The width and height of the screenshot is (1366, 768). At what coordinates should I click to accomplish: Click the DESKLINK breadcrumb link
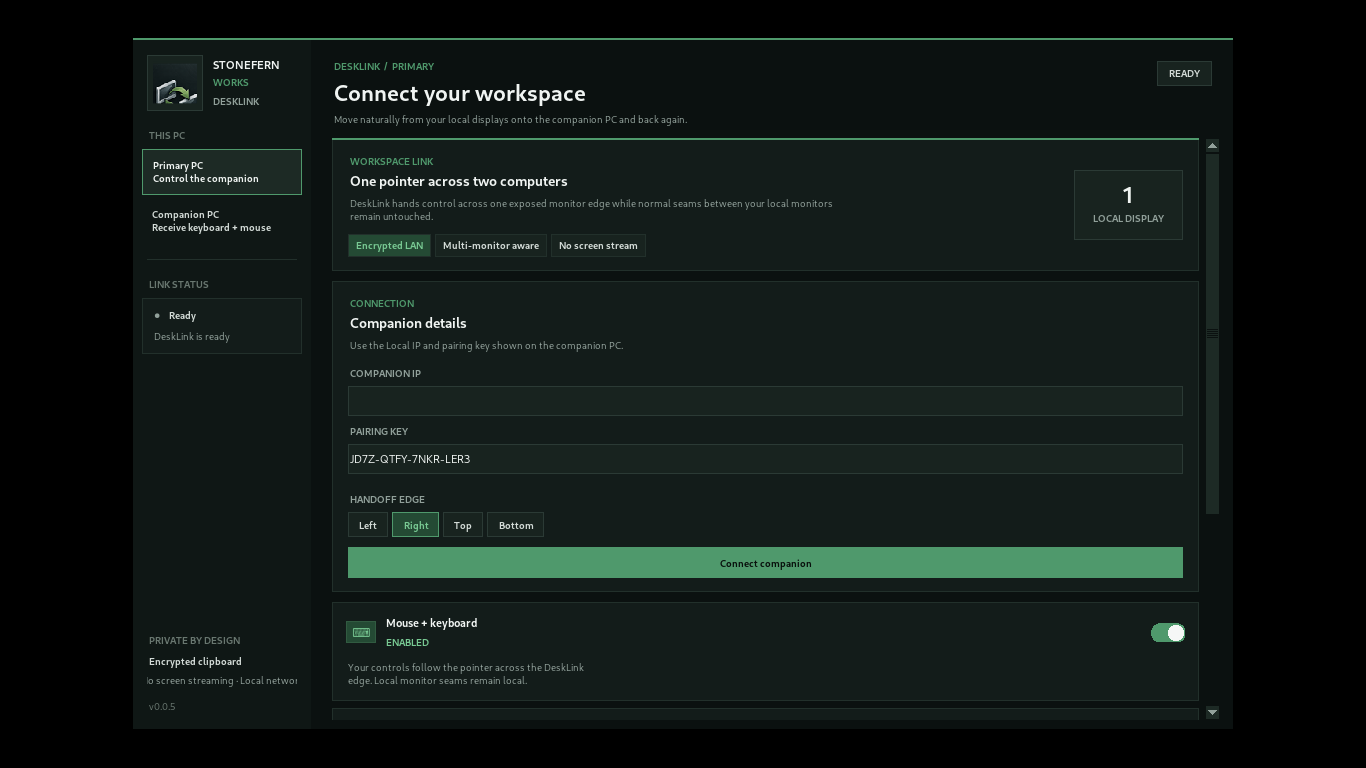point(357,67)
